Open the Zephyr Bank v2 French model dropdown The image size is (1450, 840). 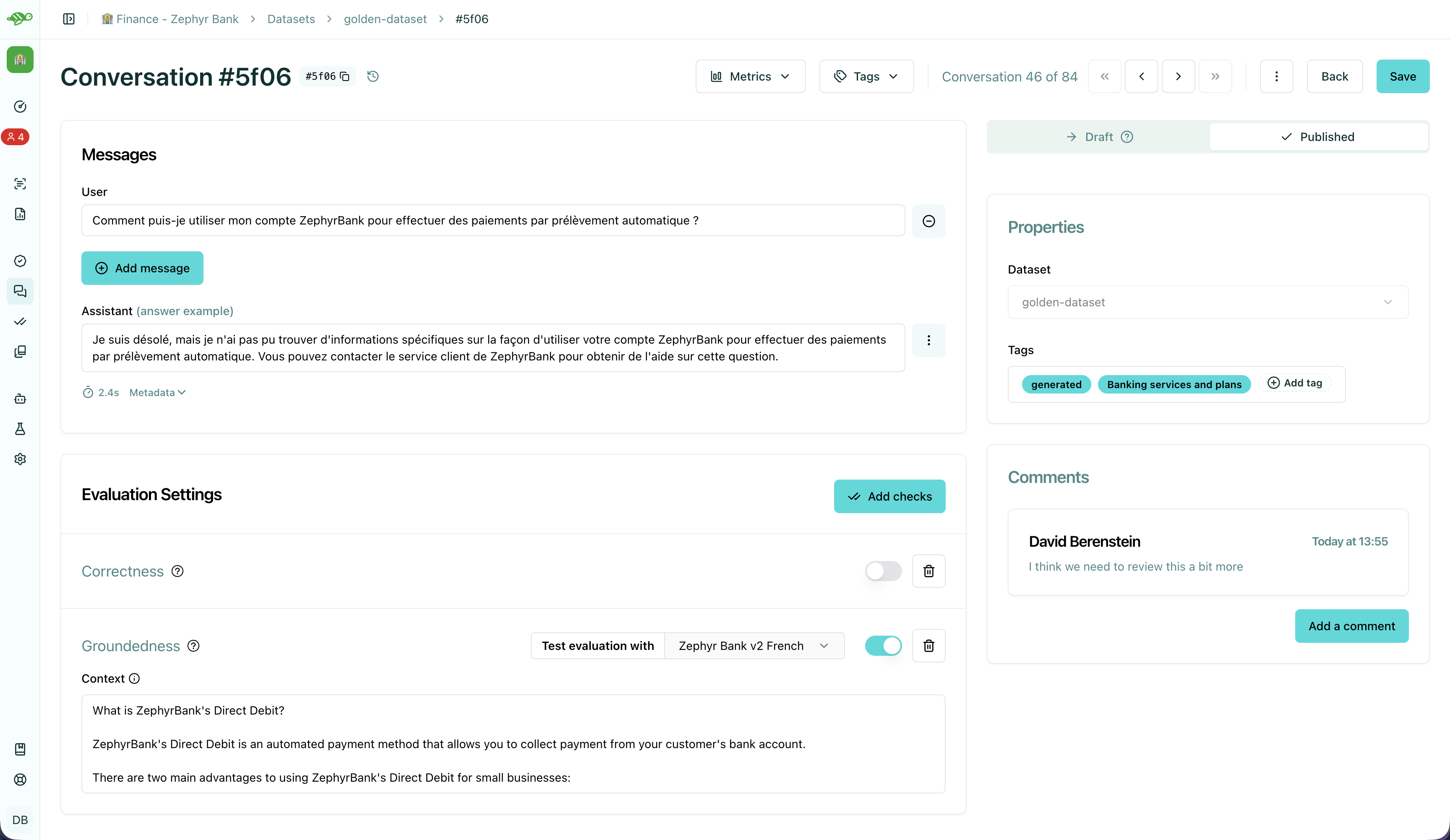pyautogui.click(x=754, y=646)
